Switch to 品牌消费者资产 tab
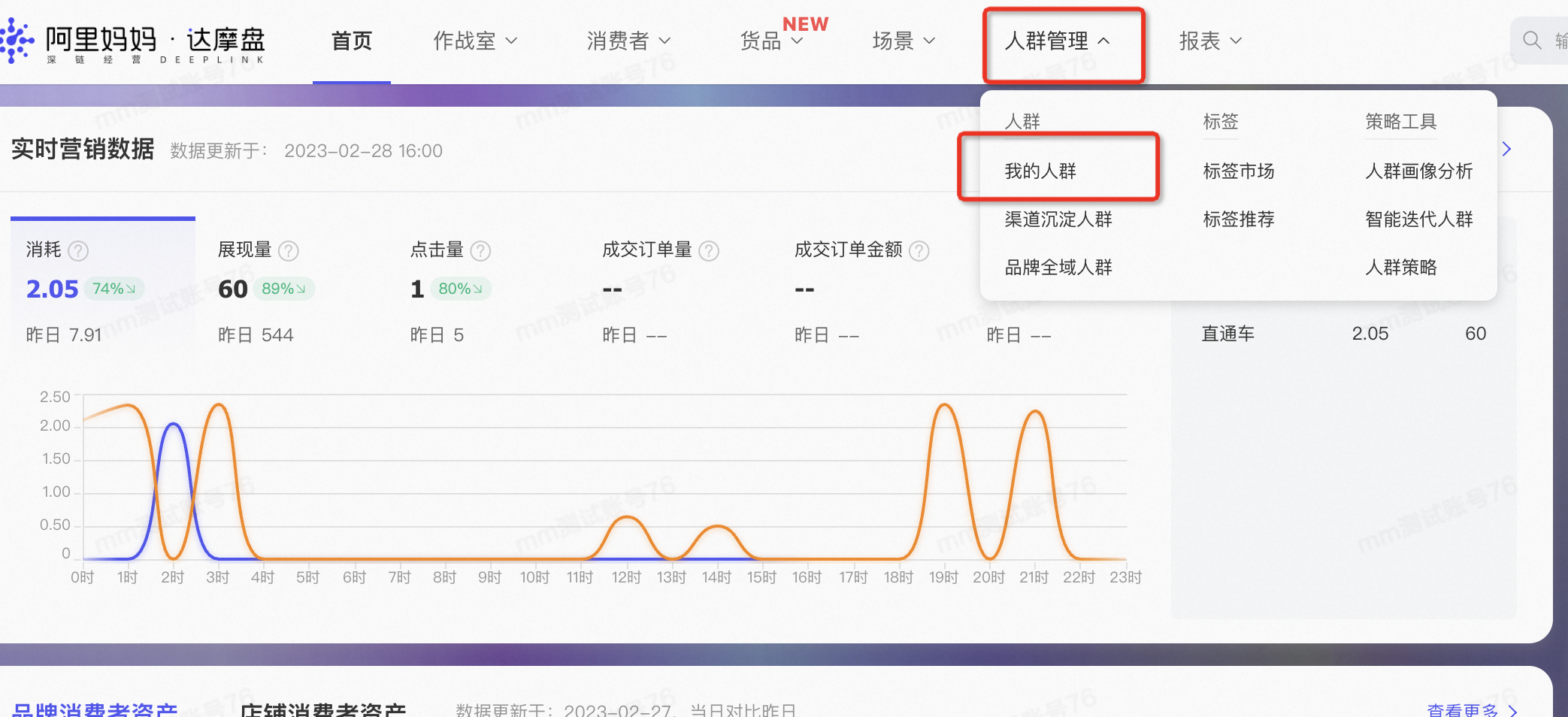The image size is (1568, 717). tap(95, 709)
